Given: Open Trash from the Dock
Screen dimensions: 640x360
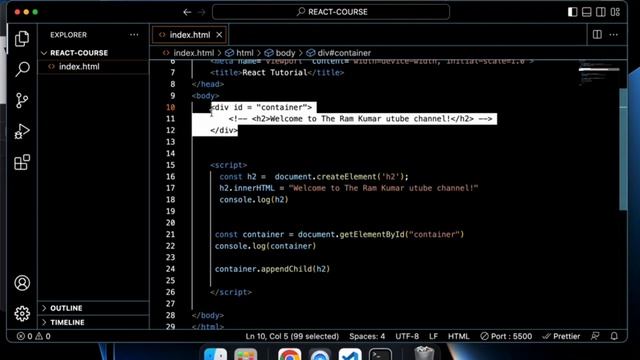Looking at the screenshot, I should pos(424,353).
